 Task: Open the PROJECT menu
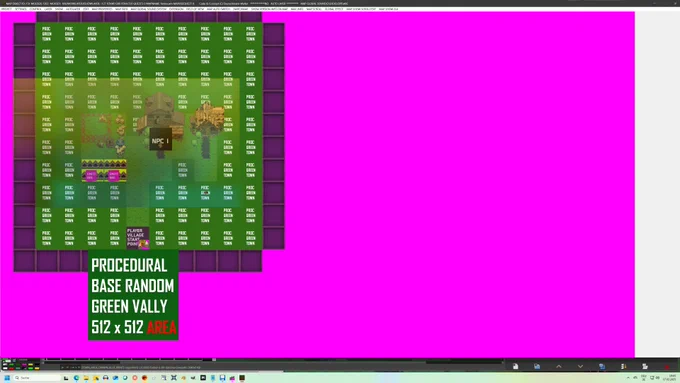pyautogui.click(x=6, y=9)
